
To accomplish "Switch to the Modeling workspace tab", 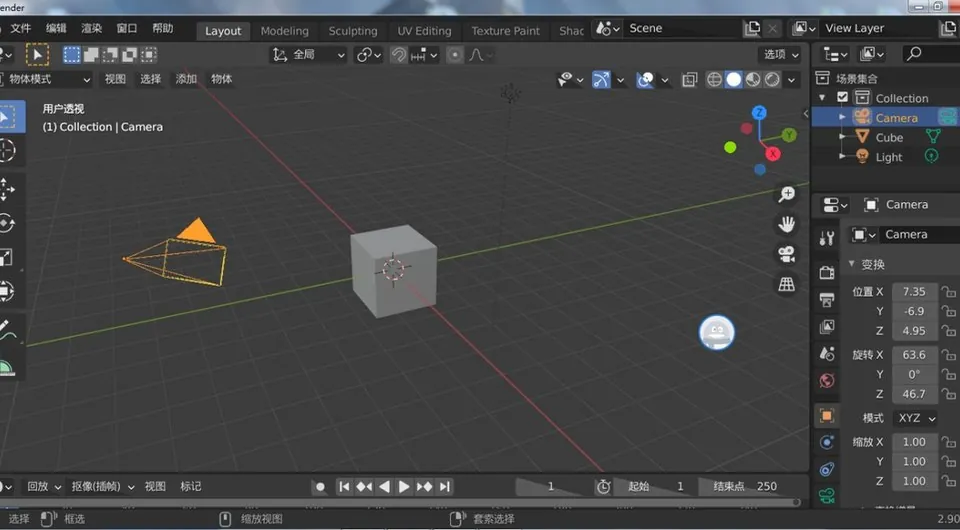I will 285,31.
